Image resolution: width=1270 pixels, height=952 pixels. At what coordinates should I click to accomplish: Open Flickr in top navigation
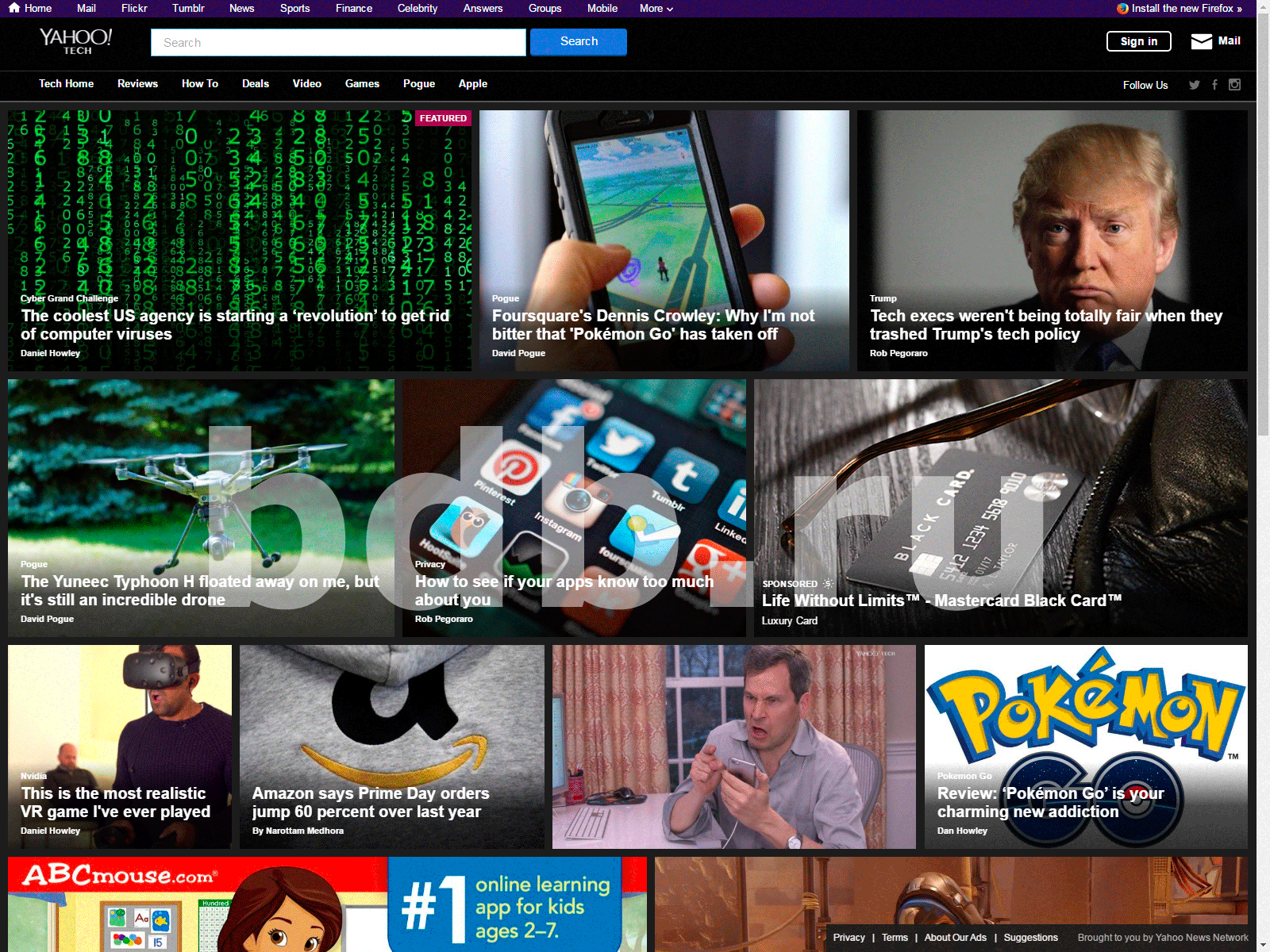pos(134,9)
